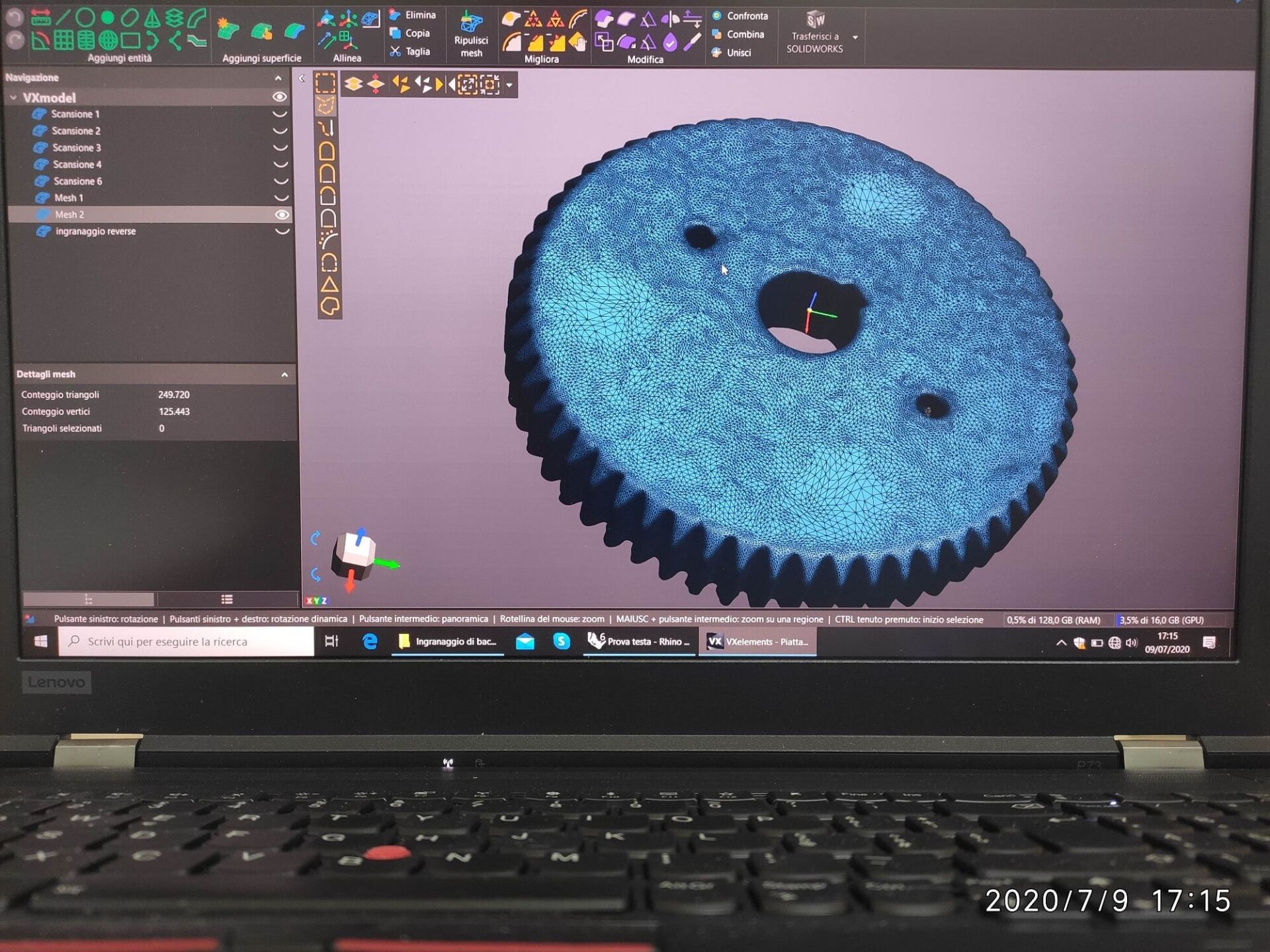This screenshot has width=1270, height=952.
Task: Toggle visibility of ingranaggio reverse
Action: [x=282, y=231]
